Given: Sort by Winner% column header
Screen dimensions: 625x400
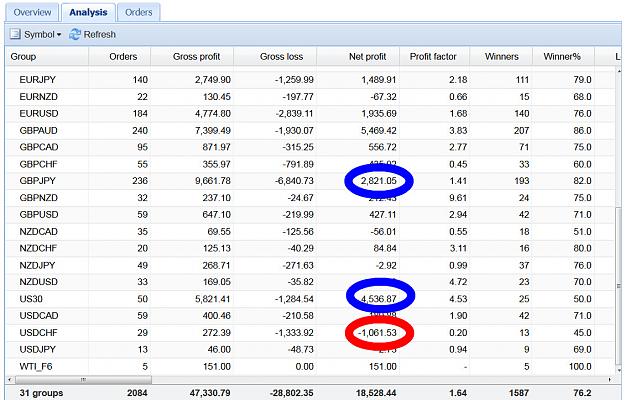Looking at the screenshot, I should tap(563, 57).
